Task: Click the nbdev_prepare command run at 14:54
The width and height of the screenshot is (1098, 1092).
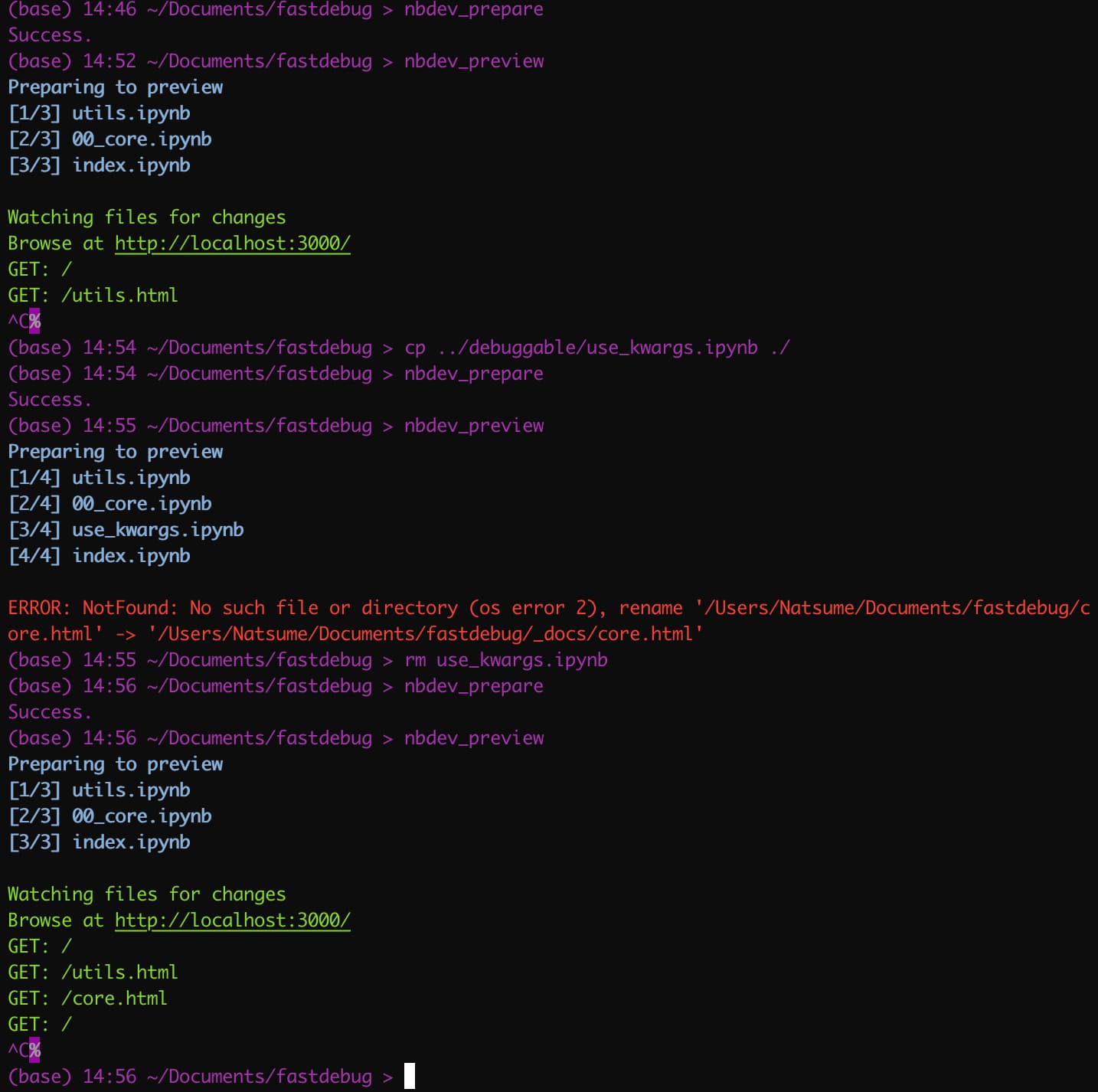Action: click(473, 374)
